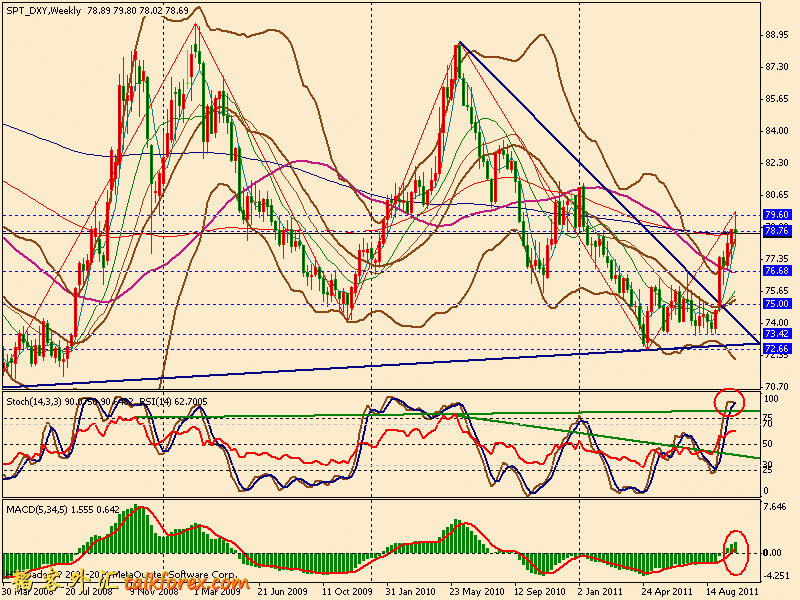Click the SPT_DXY,Weekly chart title

[x=44, y=10]
